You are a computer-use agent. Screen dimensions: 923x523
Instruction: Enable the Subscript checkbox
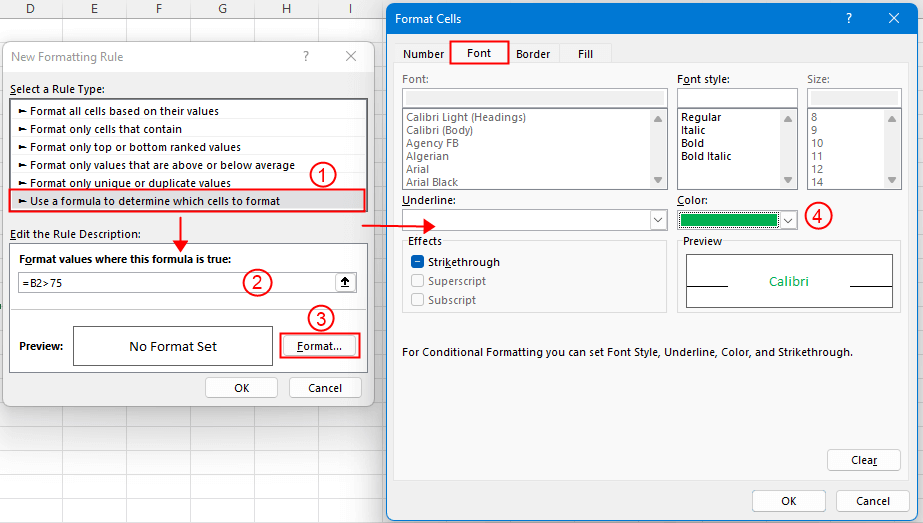(x=417, y=300)
